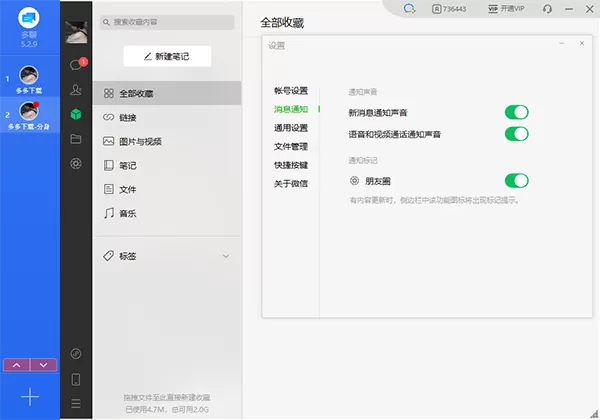600x420 pixels.
Task: Open the files folder icon
Action: pyautogui.click(x=76, y=139)
